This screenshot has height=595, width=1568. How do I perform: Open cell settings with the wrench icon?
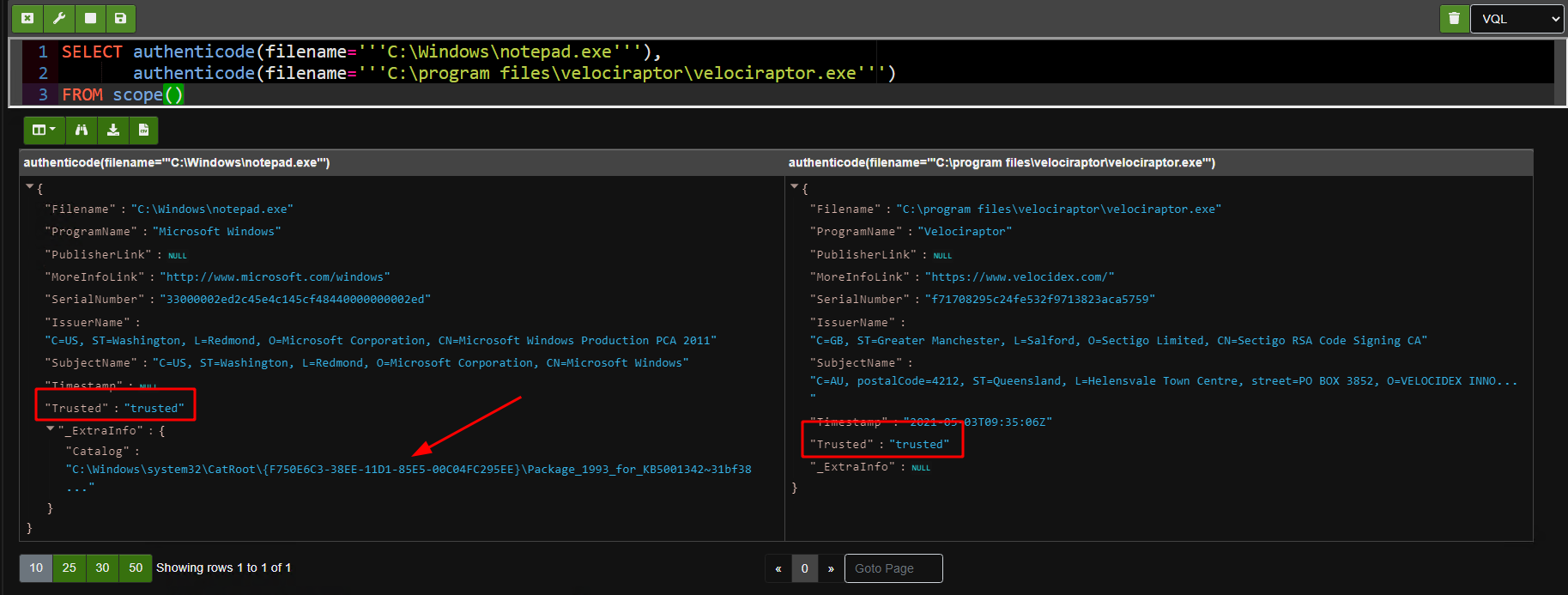[59, 18]
